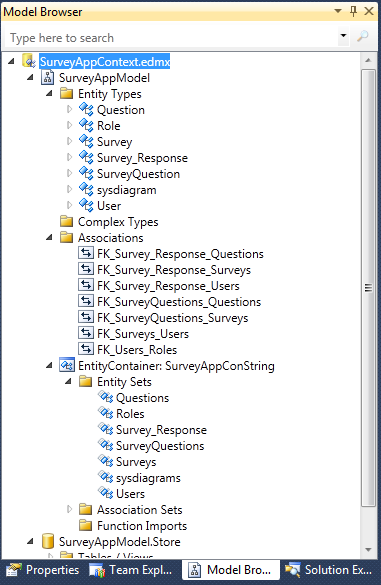This screenshot has height=585, width=381.
Task: Expand the Survey entity type
Action: 69,141
